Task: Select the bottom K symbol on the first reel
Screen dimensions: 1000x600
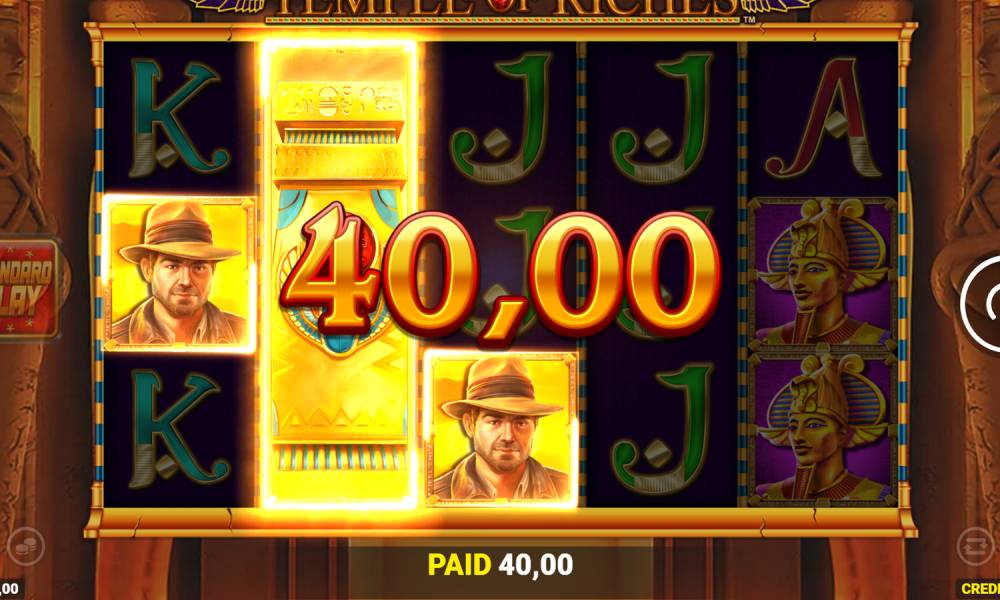Action: (x=179, y=429)
